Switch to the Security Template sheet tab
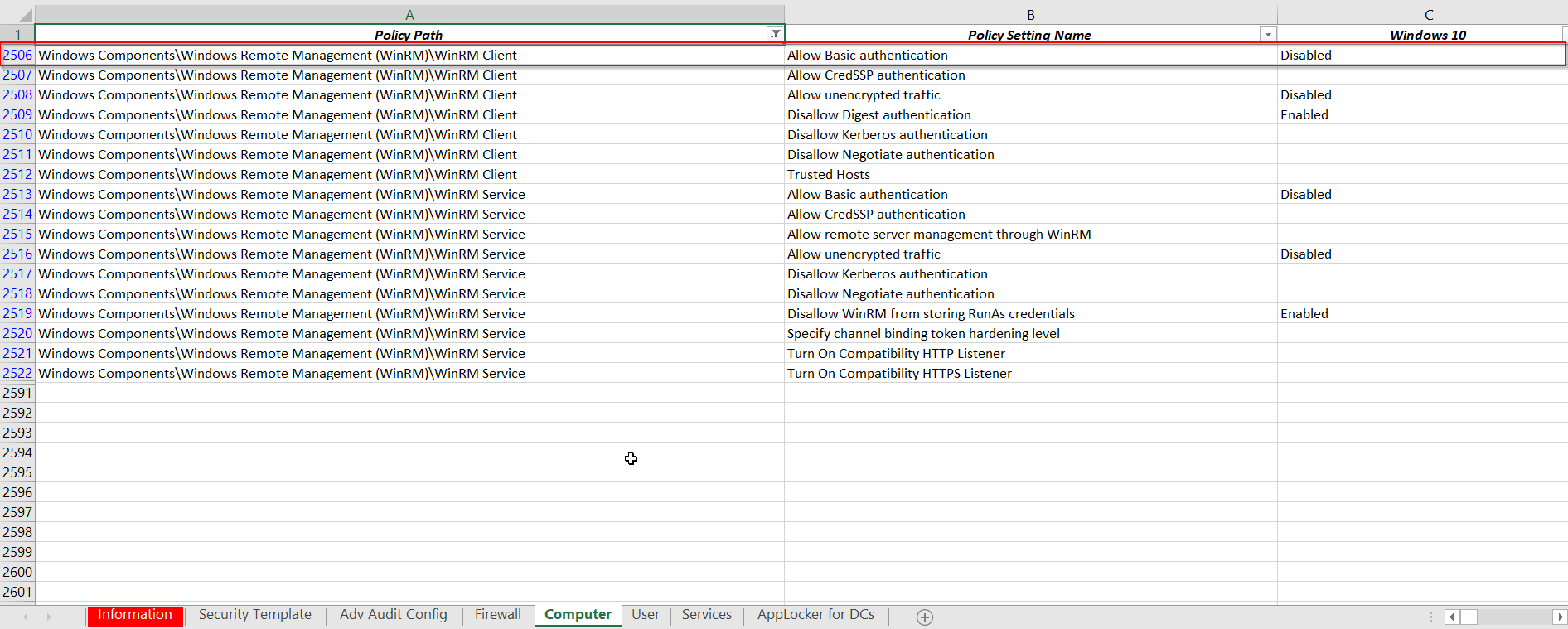Screen dimensions: 1568x629 pos(255,615)
